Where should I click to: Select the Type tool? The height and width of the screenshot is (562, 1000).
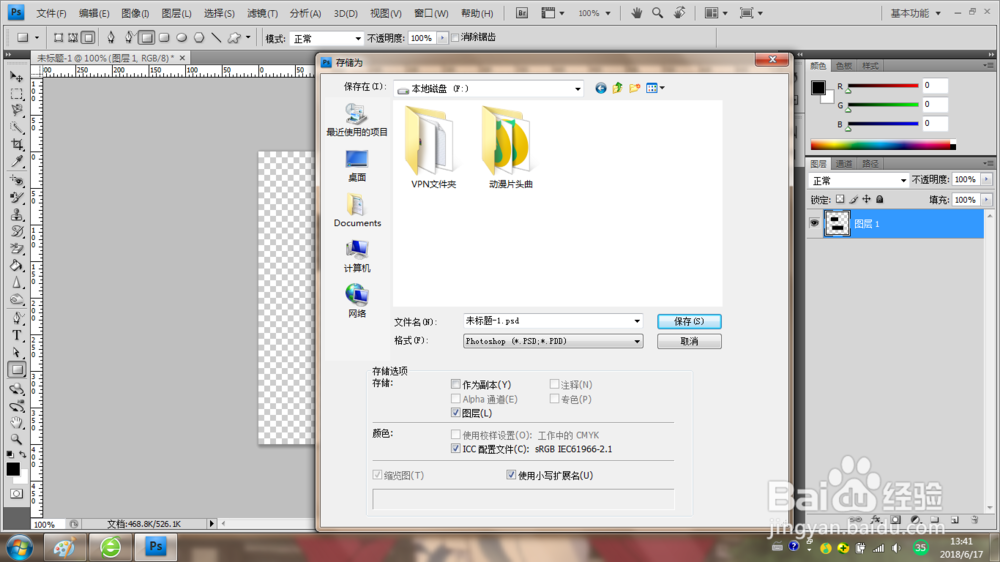click(17, 336)
